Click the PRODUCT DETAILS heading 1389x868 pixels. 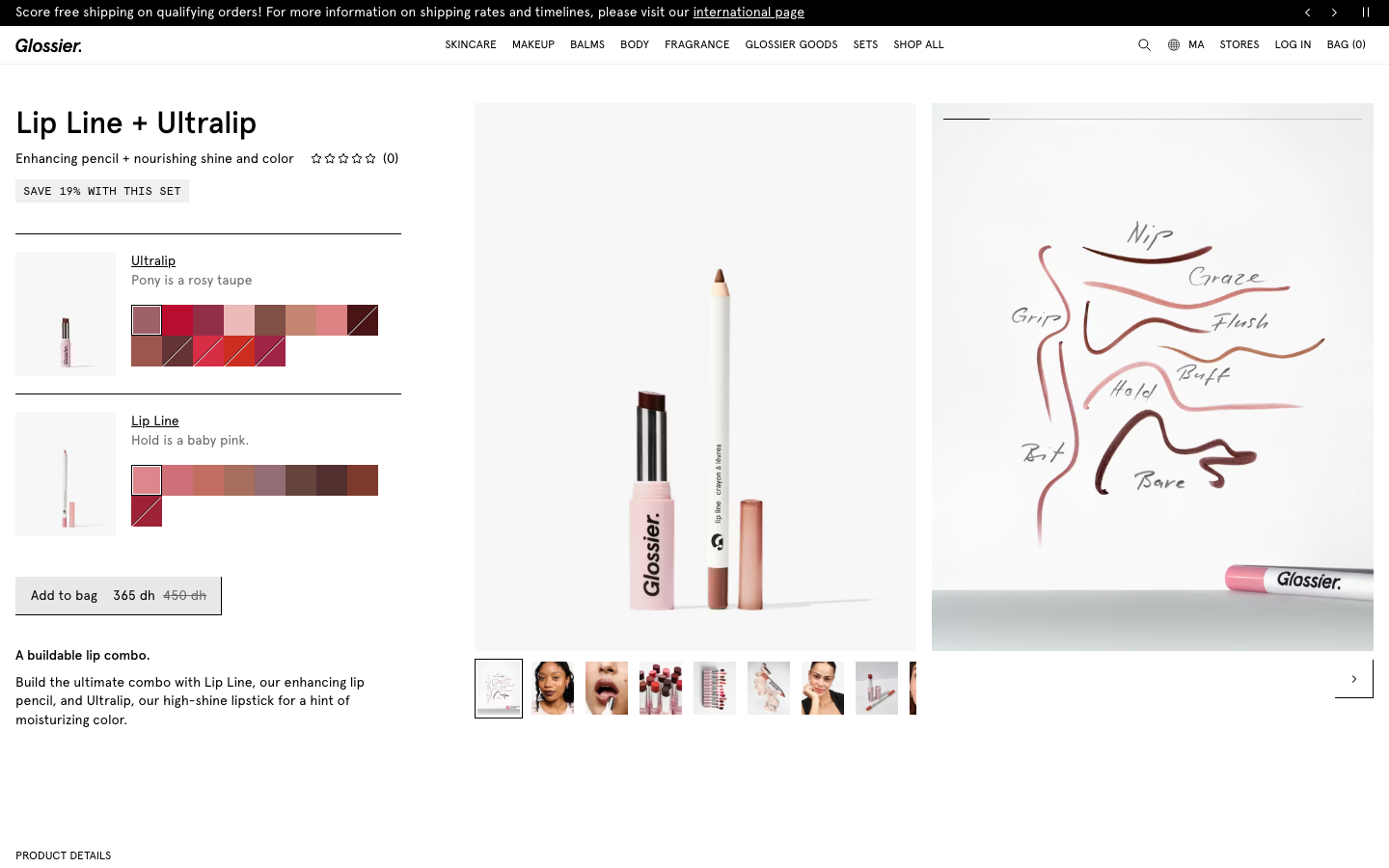(x=64, y=855)
